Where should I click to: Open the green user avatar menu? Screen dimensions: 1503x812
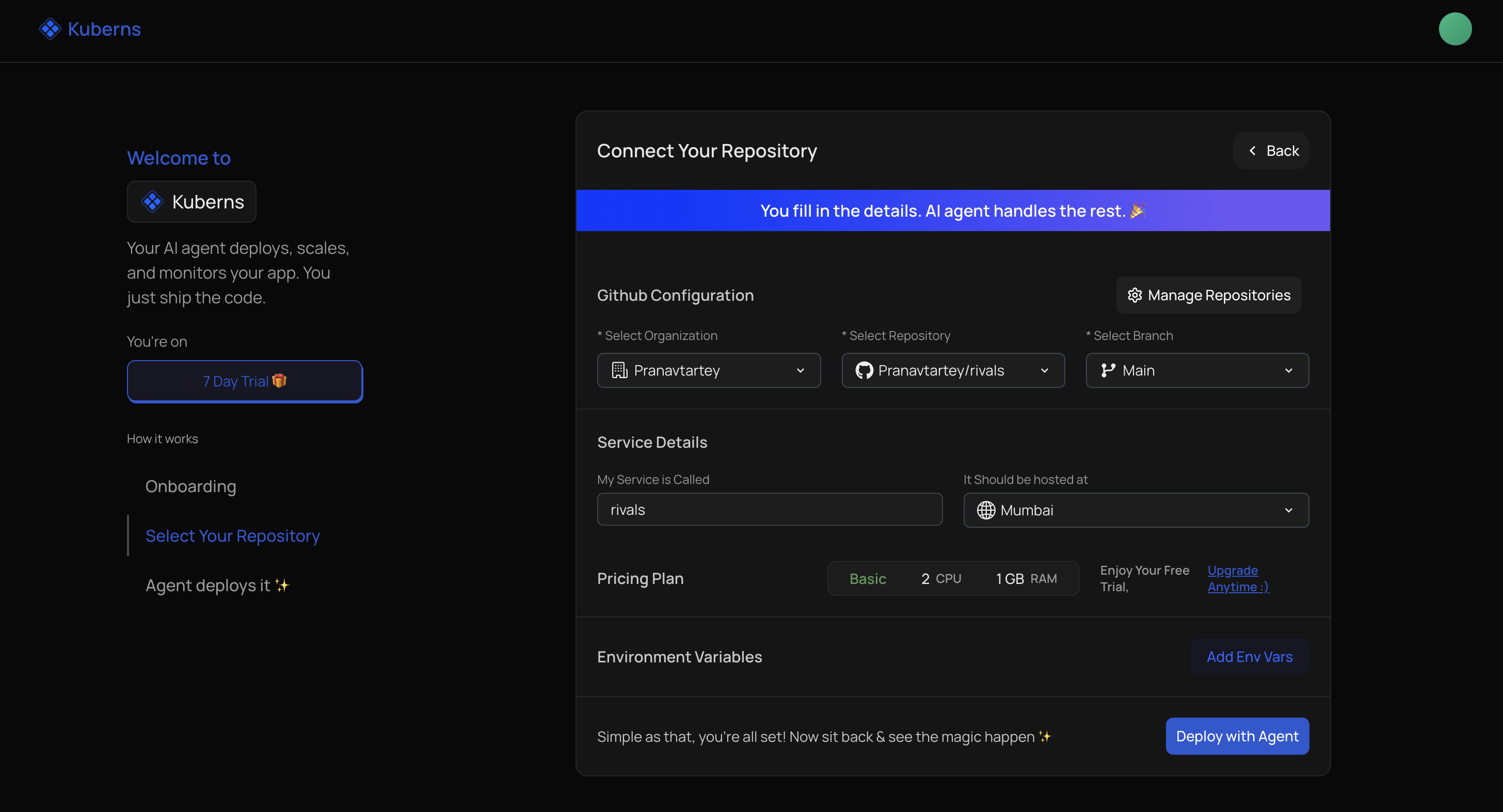(1454, 28)
